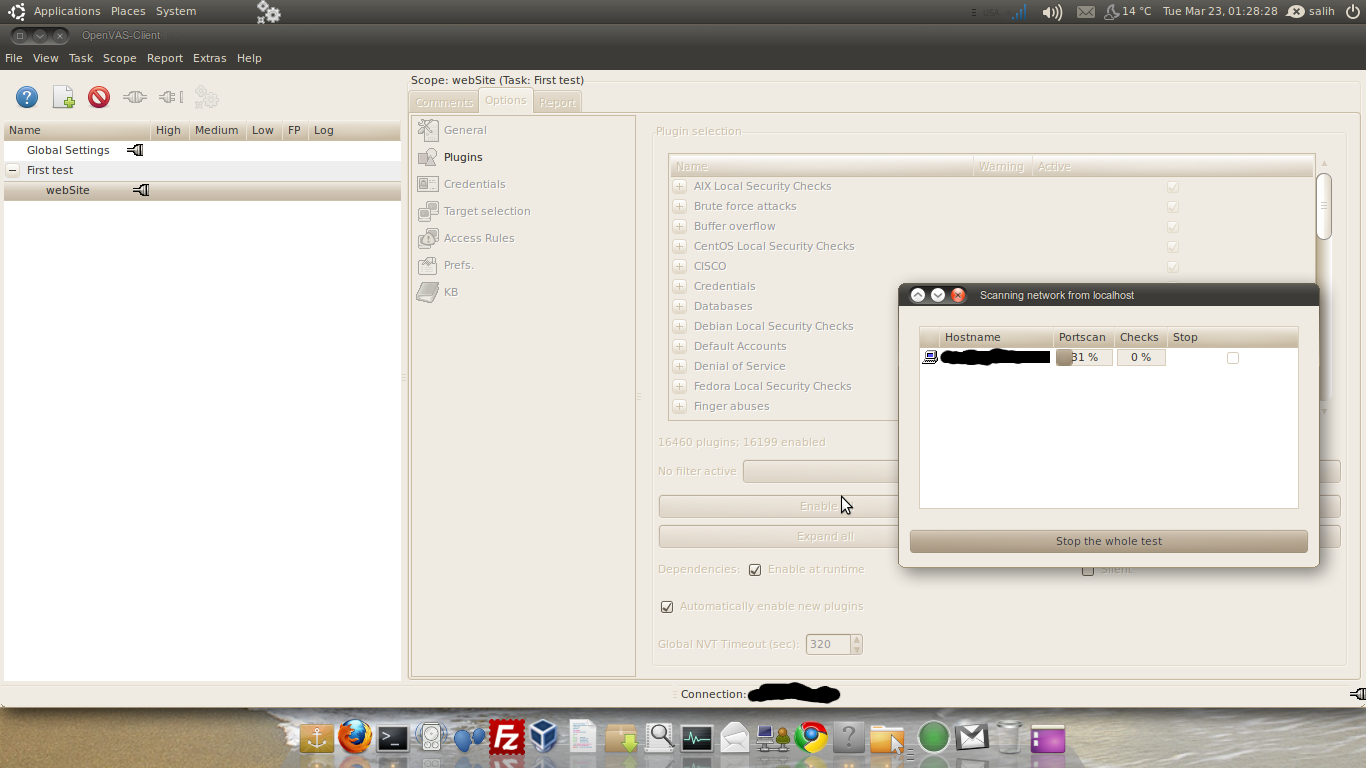The image size is (1366, 768).
Task: Click the new document icon with green plus
Action: 63,97
